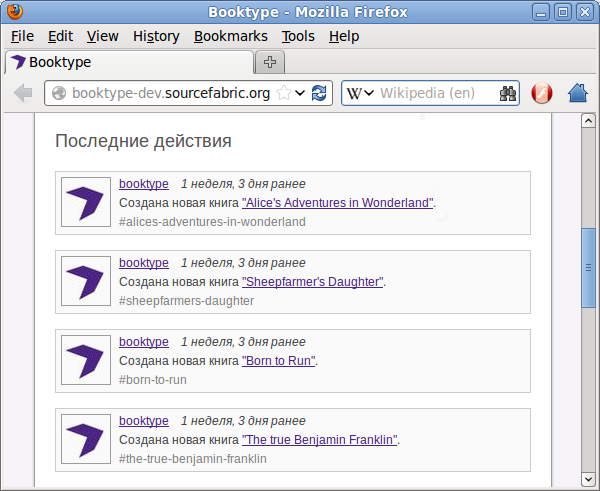This screenshot has height=491, width=600.
Task: Open the View menu
Action: click(103, 36)
